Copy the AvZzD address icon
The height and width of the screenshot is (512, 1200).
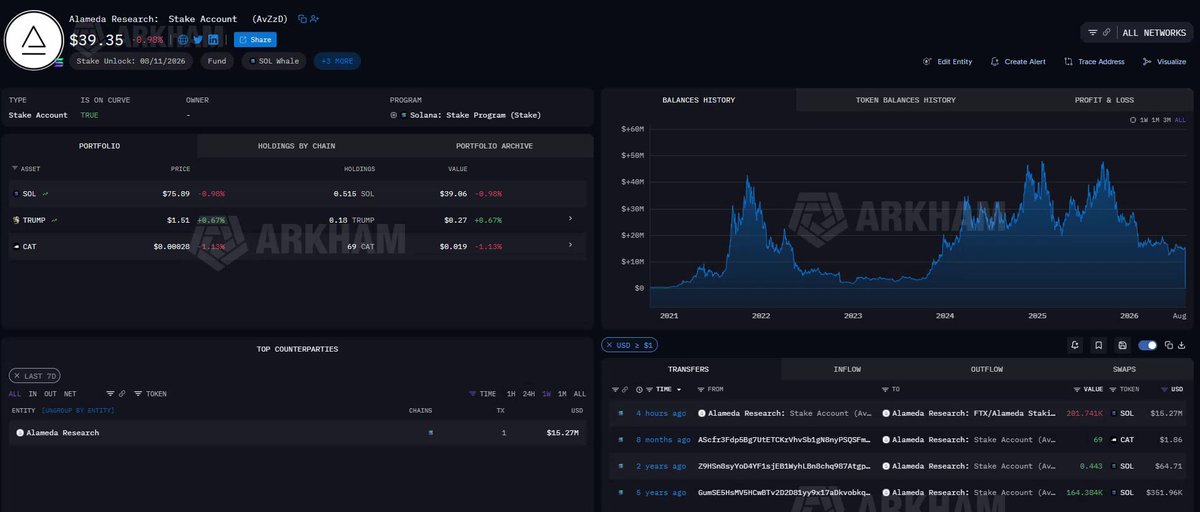coord(302,19)
